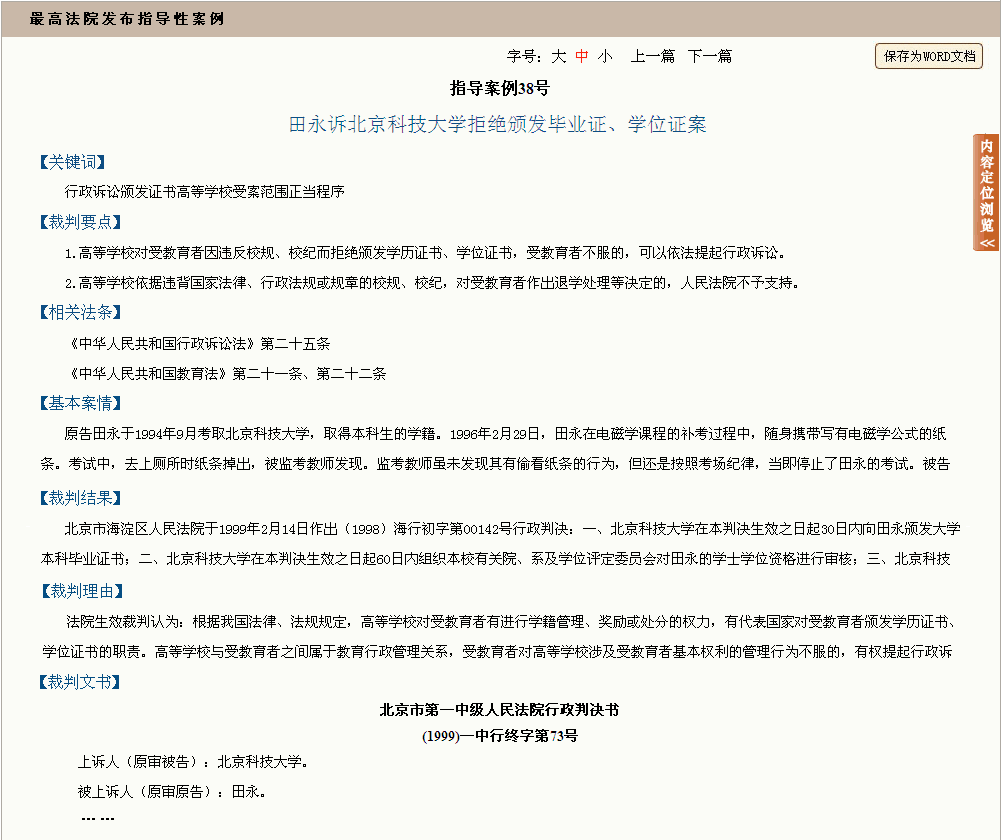Select the 关键词 section heading
This screenshot has height=840, width=1002.
[x=72, y=162]
